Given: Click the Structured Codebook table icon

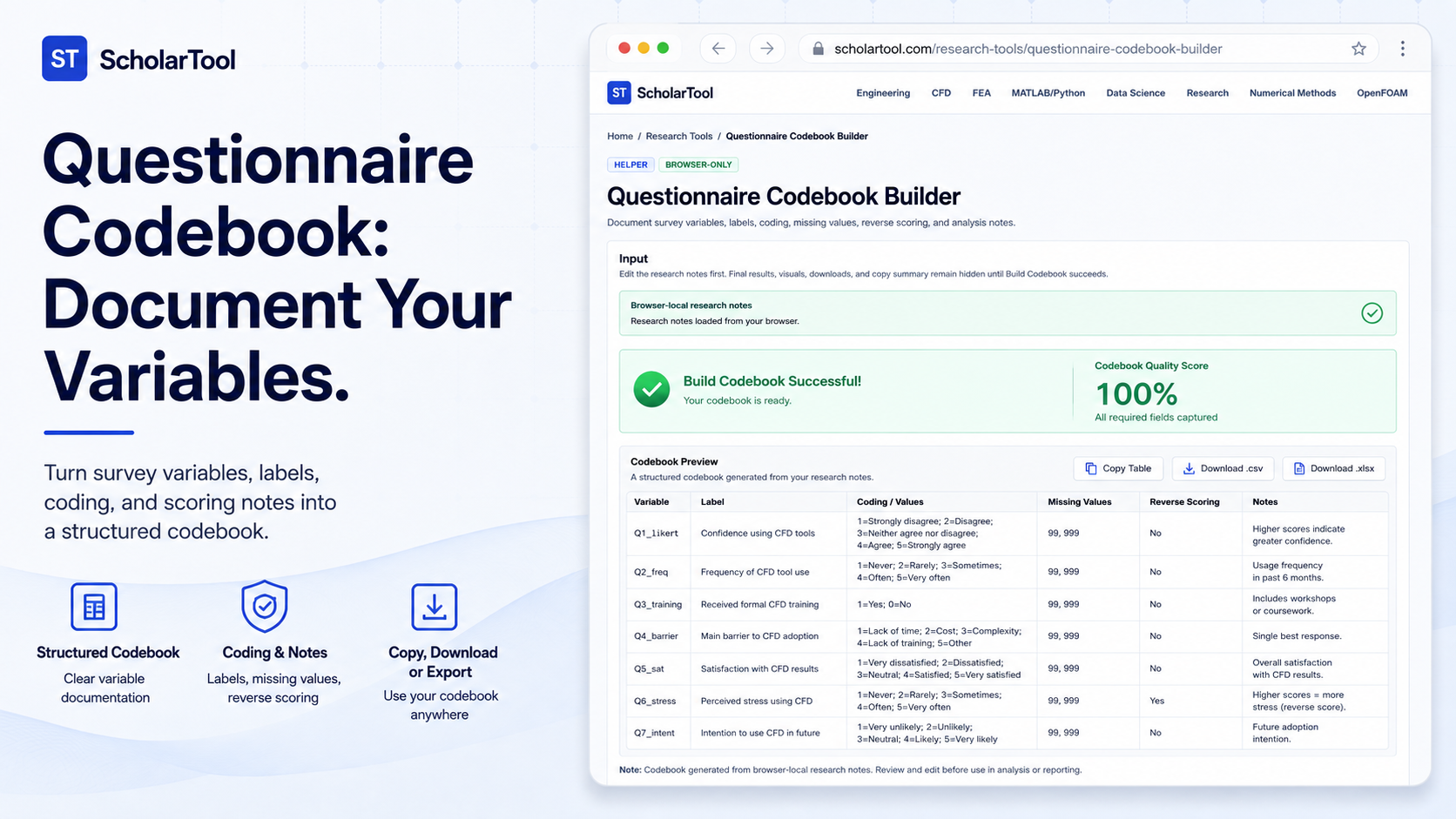Looking at the screenshot, I should [x=94, y=607].
